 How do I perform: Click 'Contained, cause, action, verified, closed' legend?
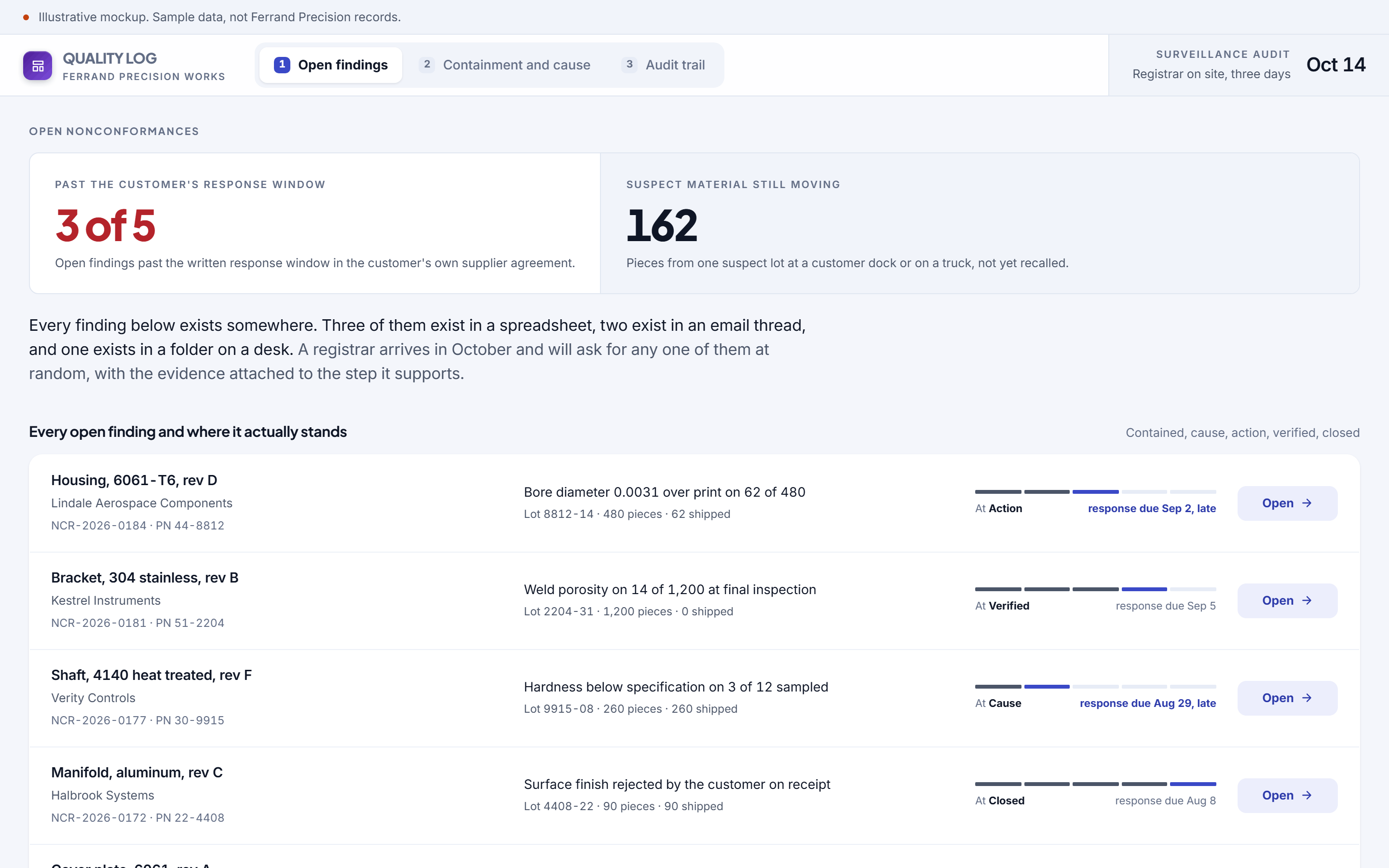(x=1242, y=433)
